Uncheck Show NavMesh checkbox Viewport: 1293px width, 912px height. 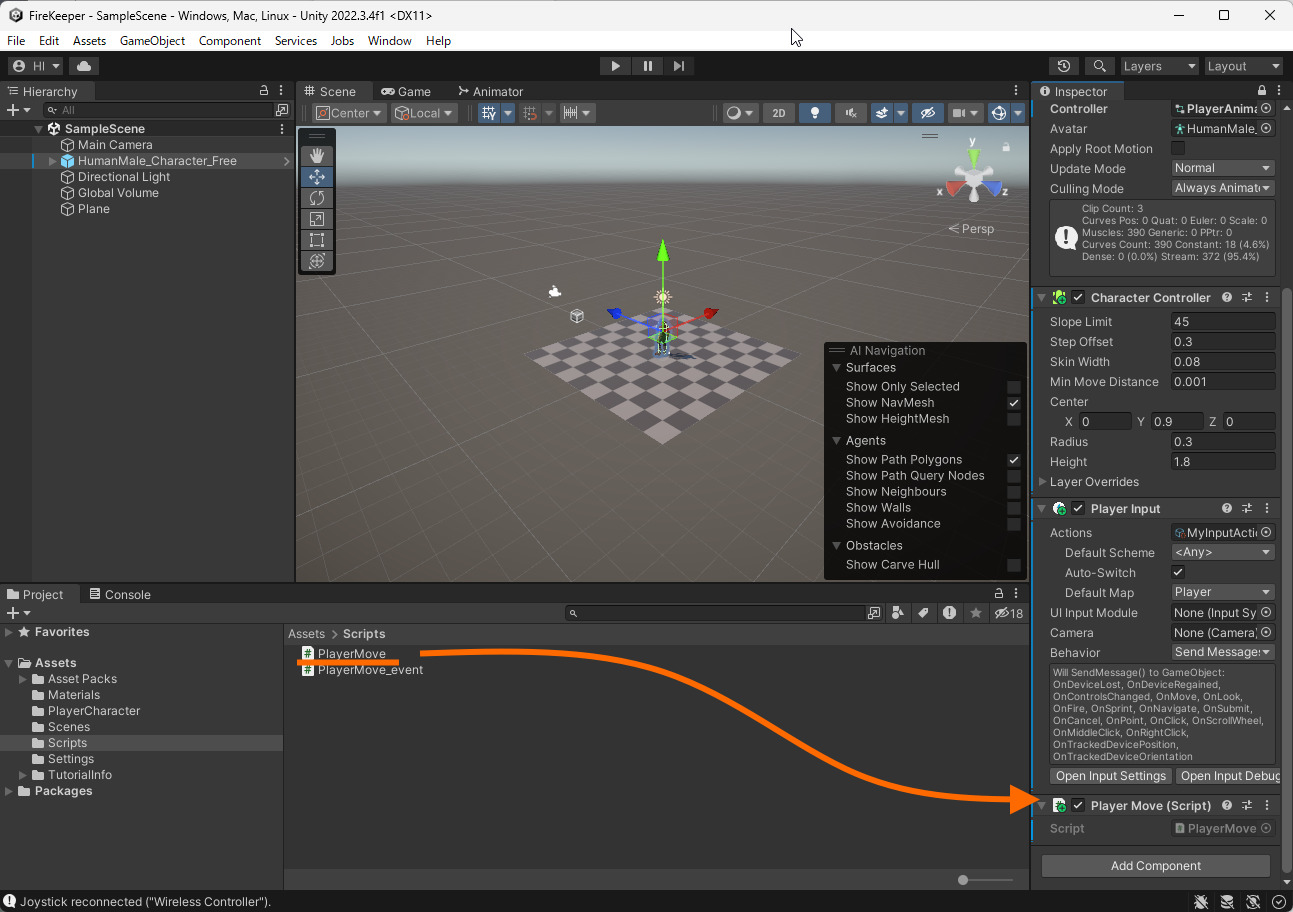click(1014, 403)
